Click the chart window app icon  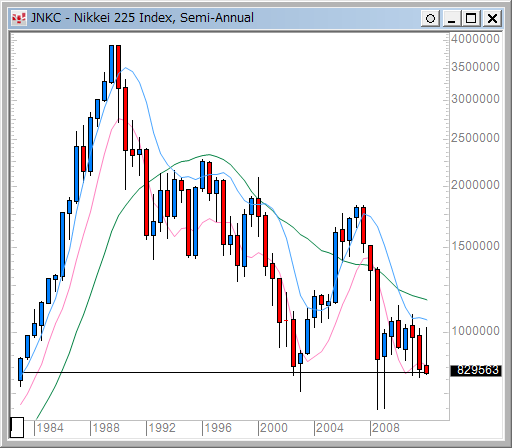pos(18,18)
